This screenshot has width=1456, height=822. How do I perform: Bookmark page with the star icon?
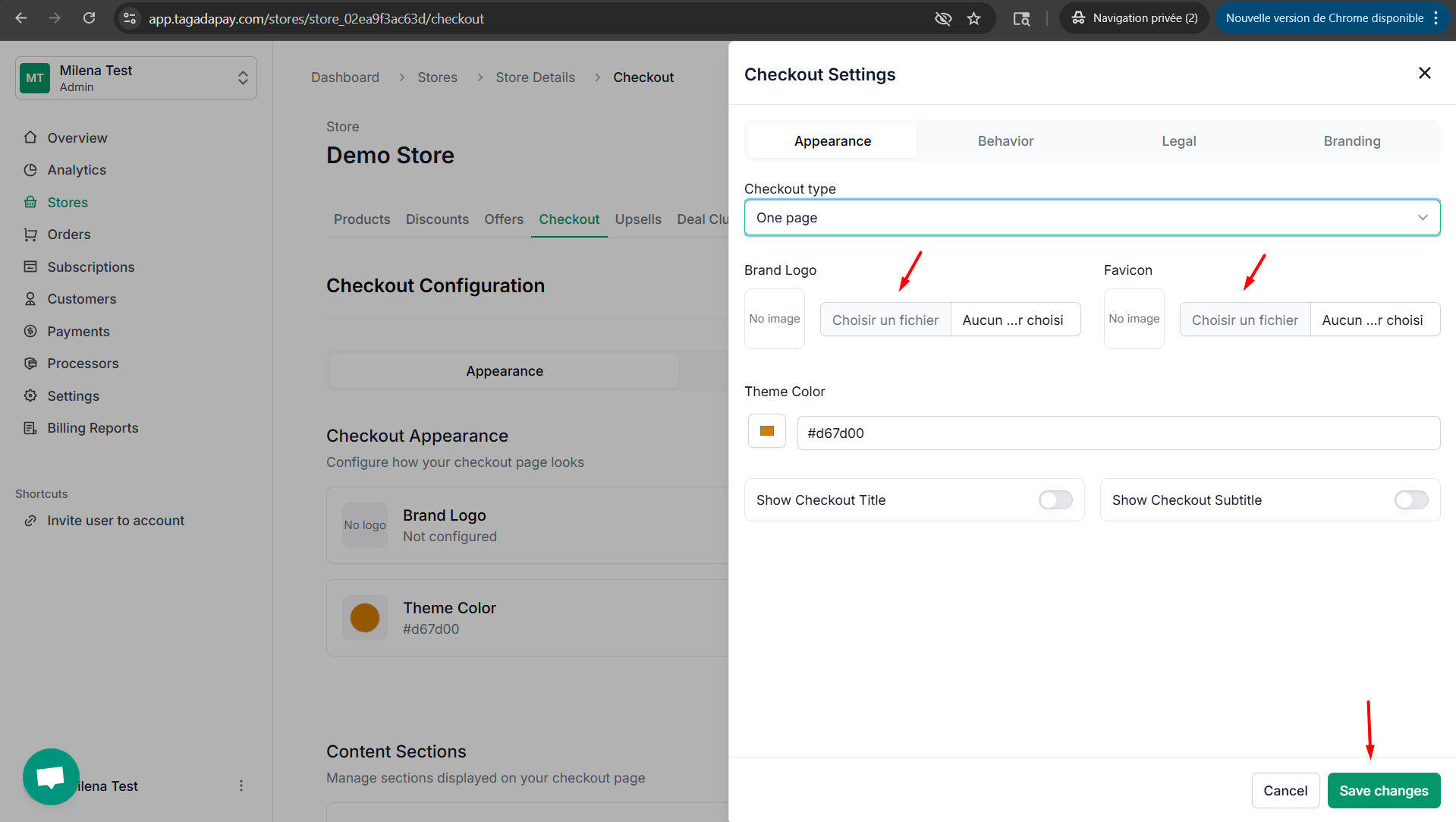[973, 18]
